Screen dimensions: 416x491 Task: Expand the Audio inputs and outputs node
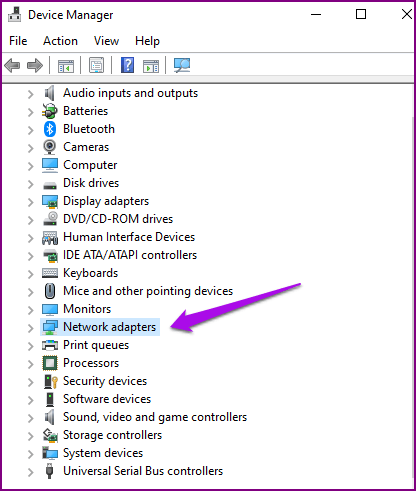coord(31,94)
